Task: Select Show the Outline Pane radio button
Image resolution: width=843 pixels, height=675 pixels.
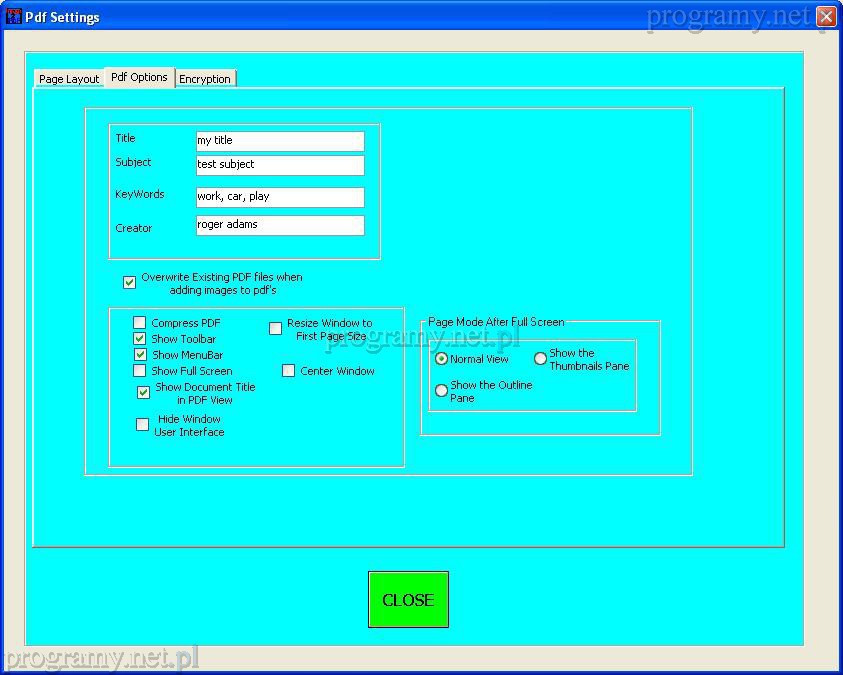Action: [x=441, y=391]
